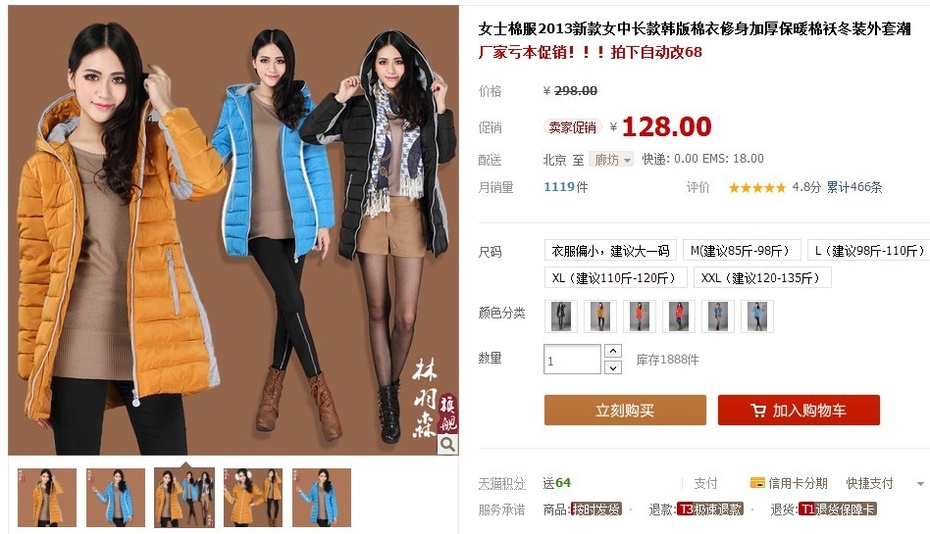Click the 立刻购买 button
This screenshot has height=534, width=930.
pos(625,410)
